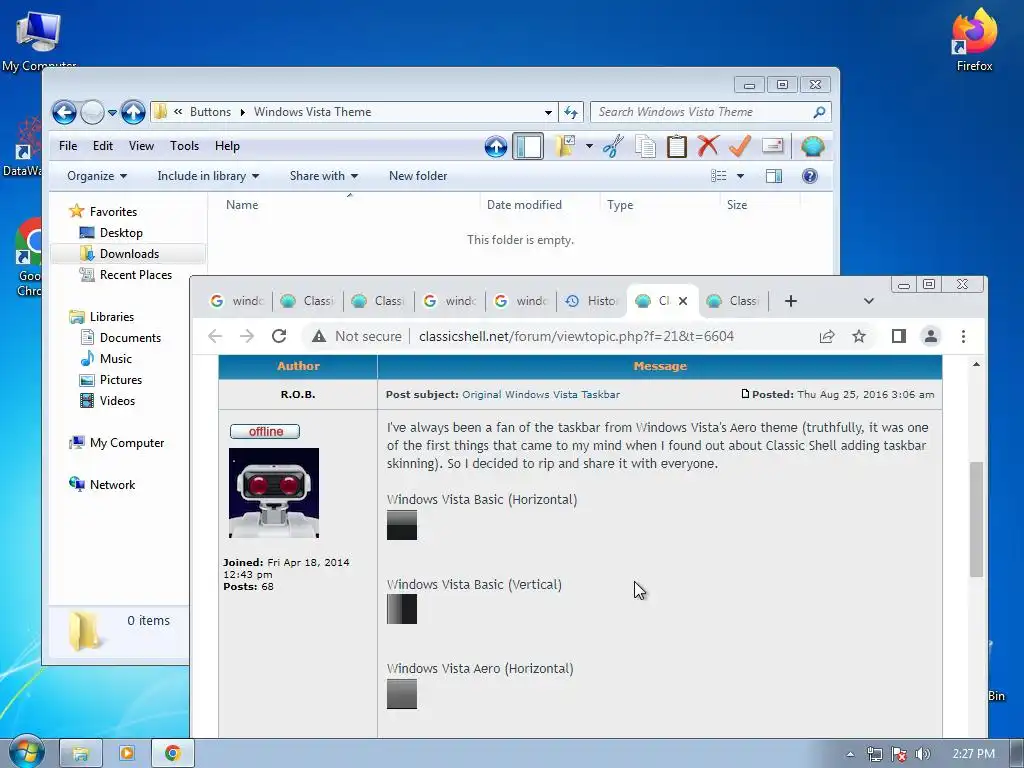Open Recent Places in Favorites
1024x768 pixels.
[135, 275]
